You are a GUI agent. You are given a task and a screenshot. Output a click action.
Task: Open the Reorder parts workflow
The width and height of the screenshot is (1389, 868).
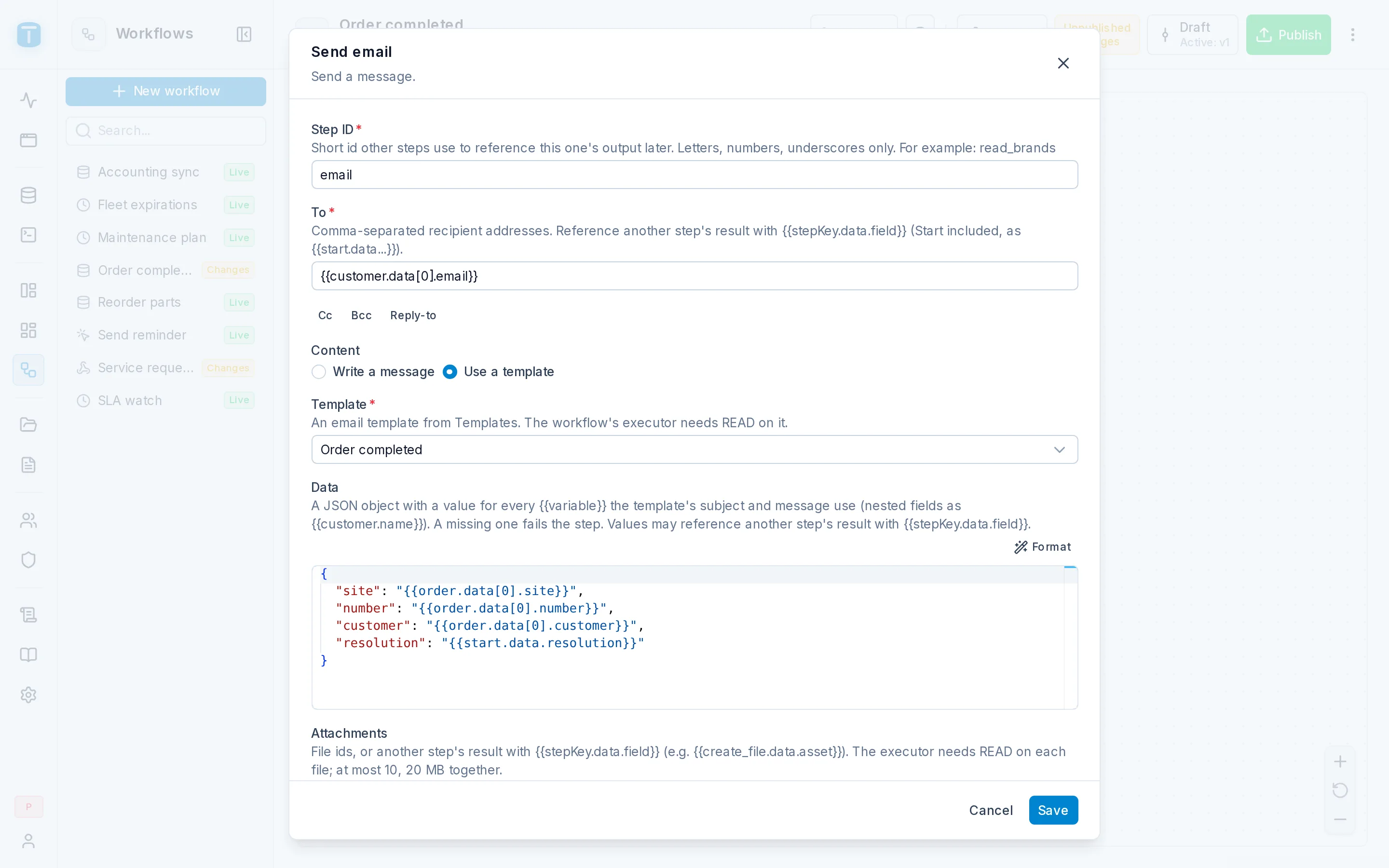tap(166, 302)
